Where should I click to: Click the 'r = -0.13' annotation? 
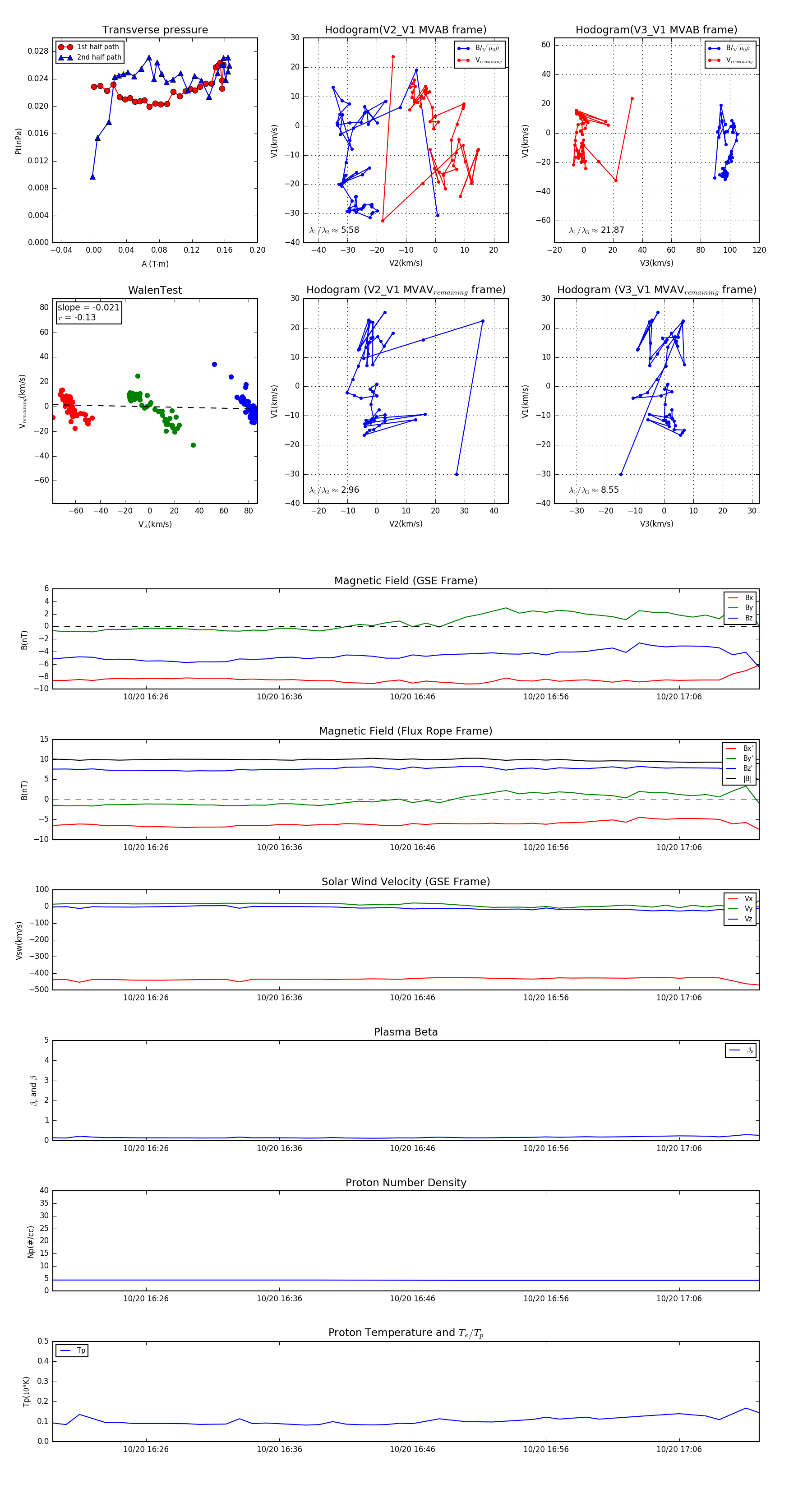[x=77, y=317]
